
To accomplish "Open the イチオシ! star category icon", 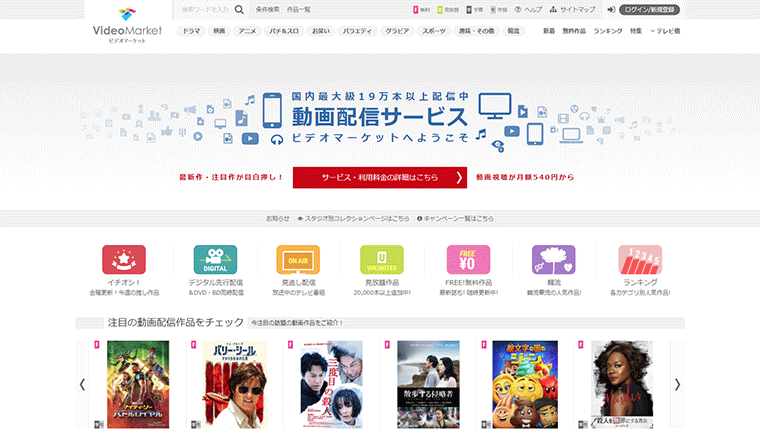I will pyautogui.click(x=123, y=260).
